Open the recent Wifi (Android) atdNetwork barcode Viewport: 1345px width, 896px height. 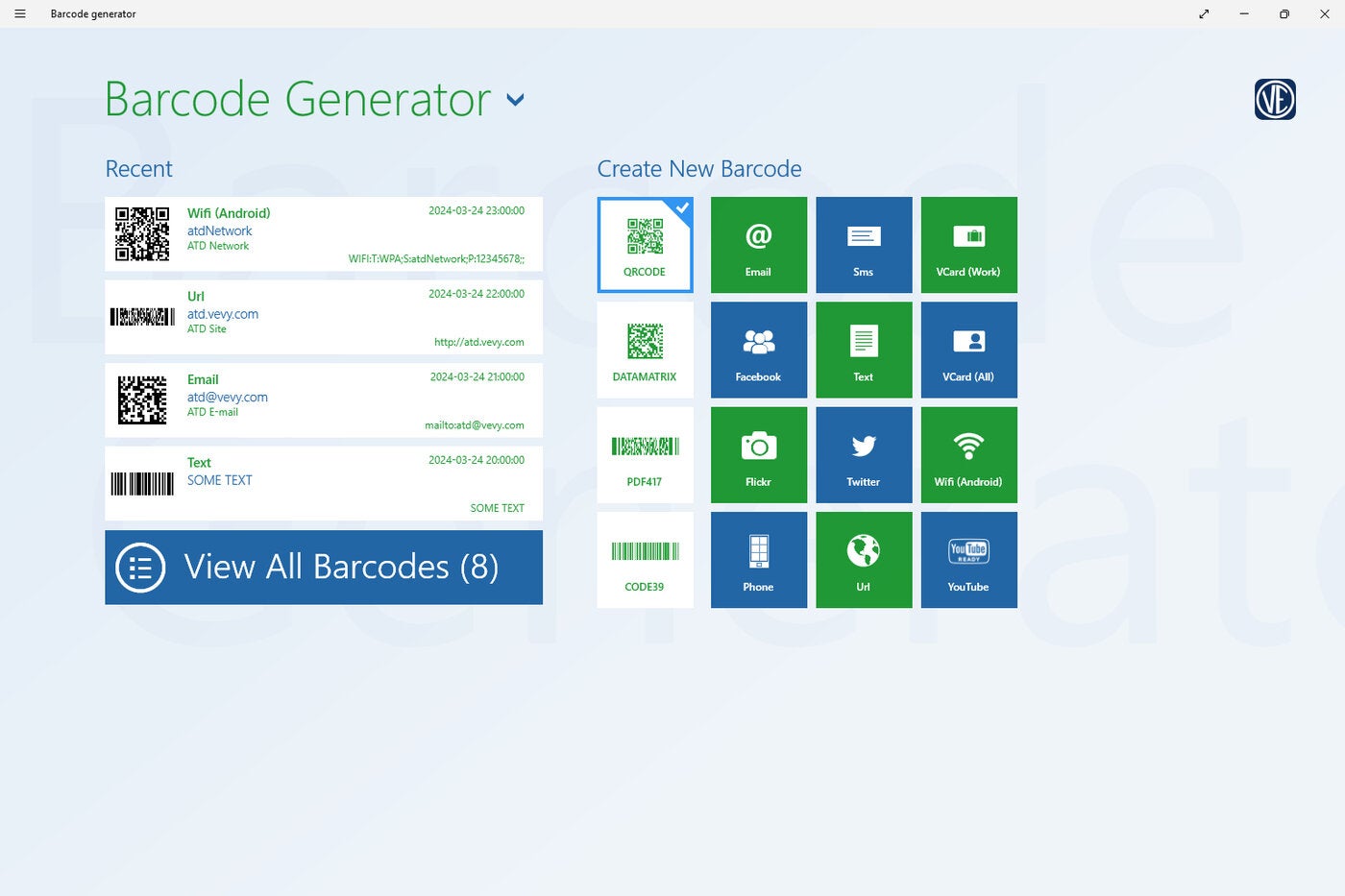point(324,234)
